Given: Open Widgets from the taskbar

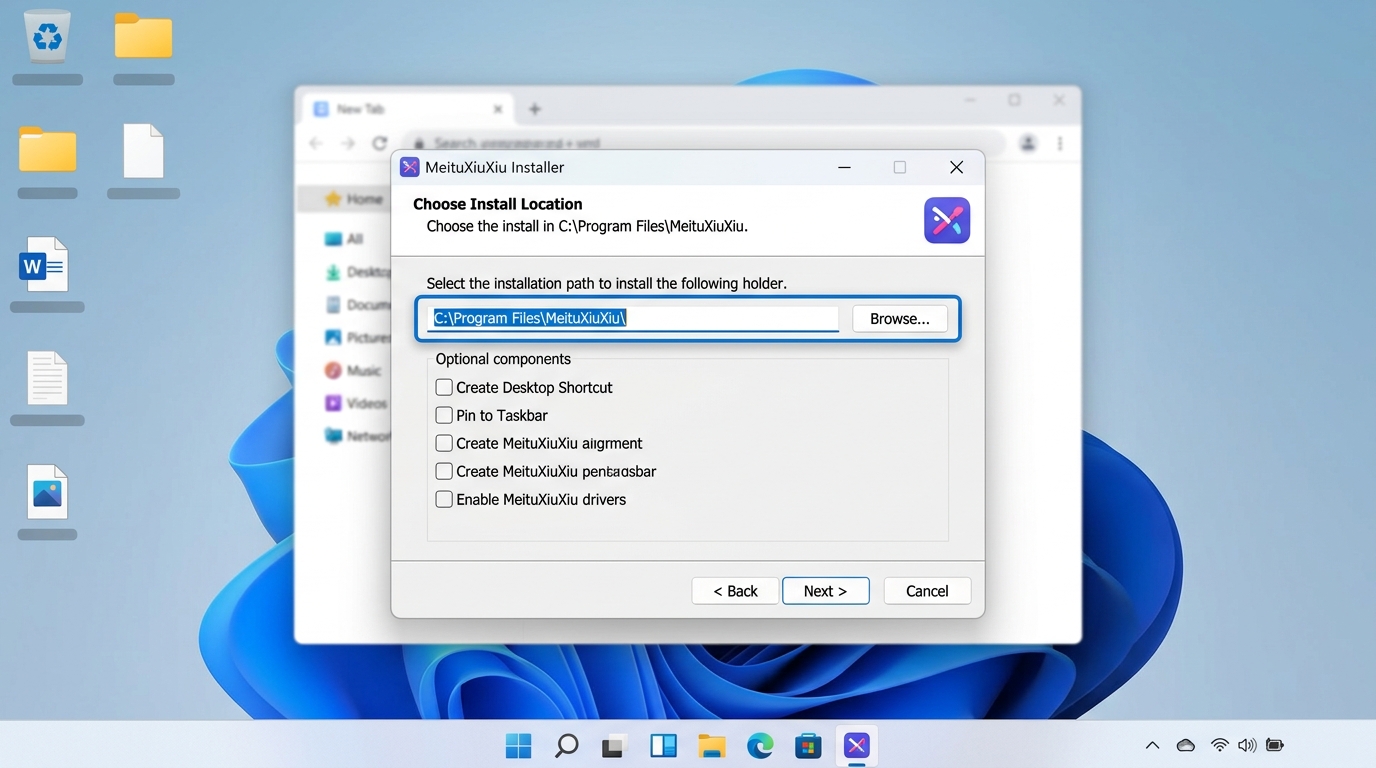Looking at the screenshot, I should (663, 746).
